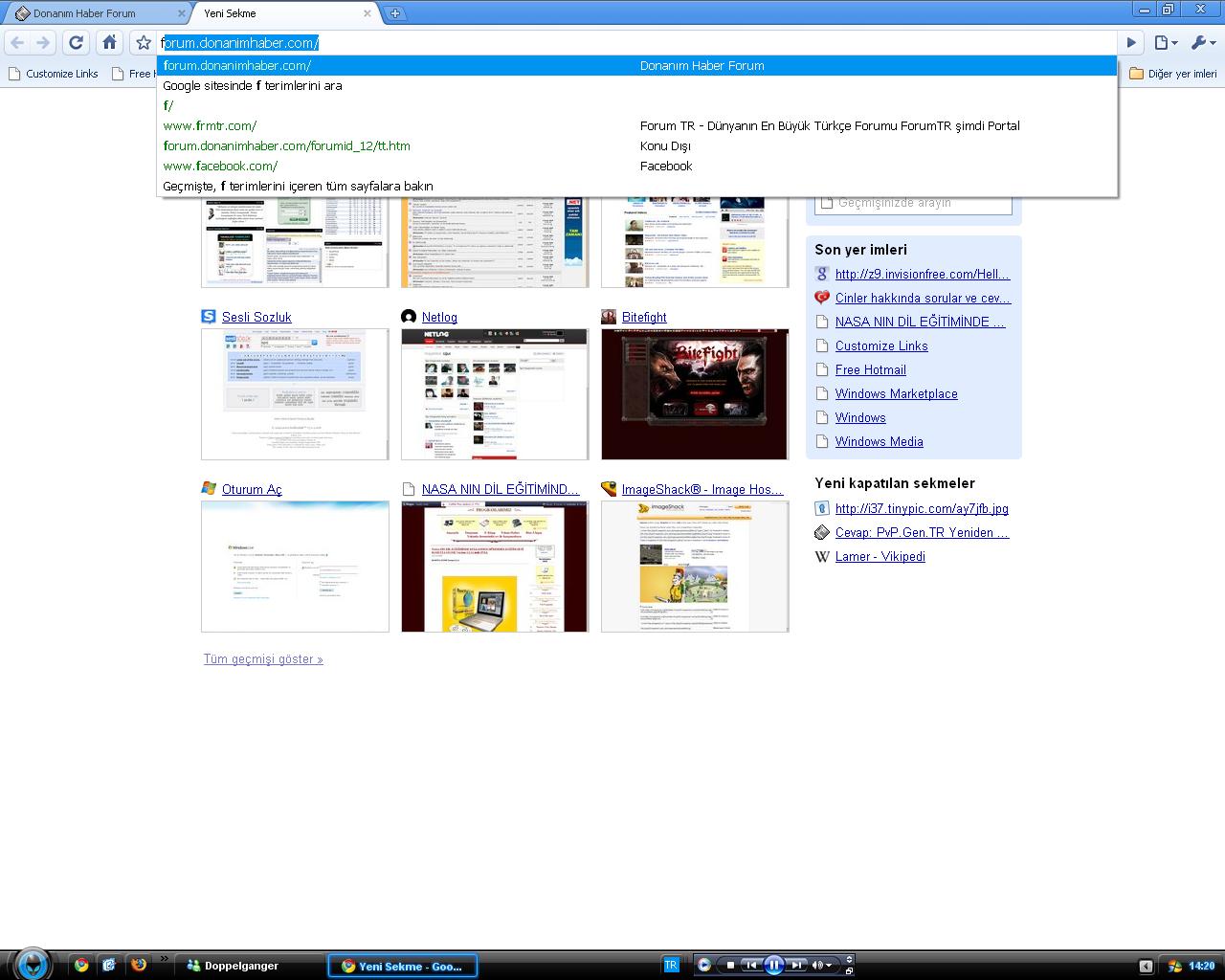Click Alienware start orb on taskbar
Screen dimensions: 1225x980
32,964
